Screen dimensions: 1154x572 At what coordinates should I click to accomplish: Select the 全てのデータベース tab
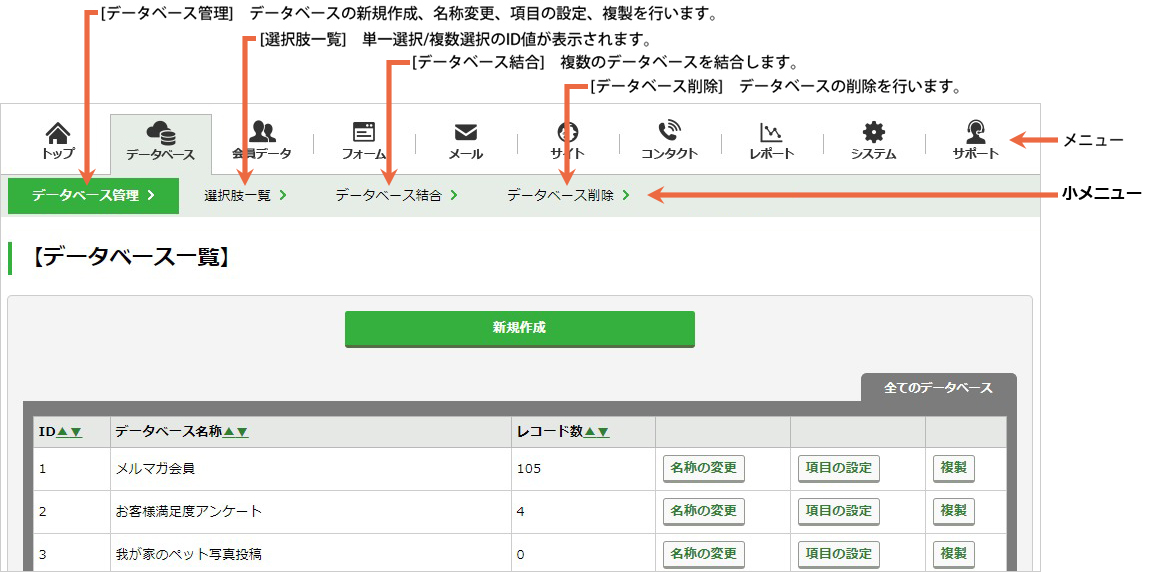(x=938, y=387)
